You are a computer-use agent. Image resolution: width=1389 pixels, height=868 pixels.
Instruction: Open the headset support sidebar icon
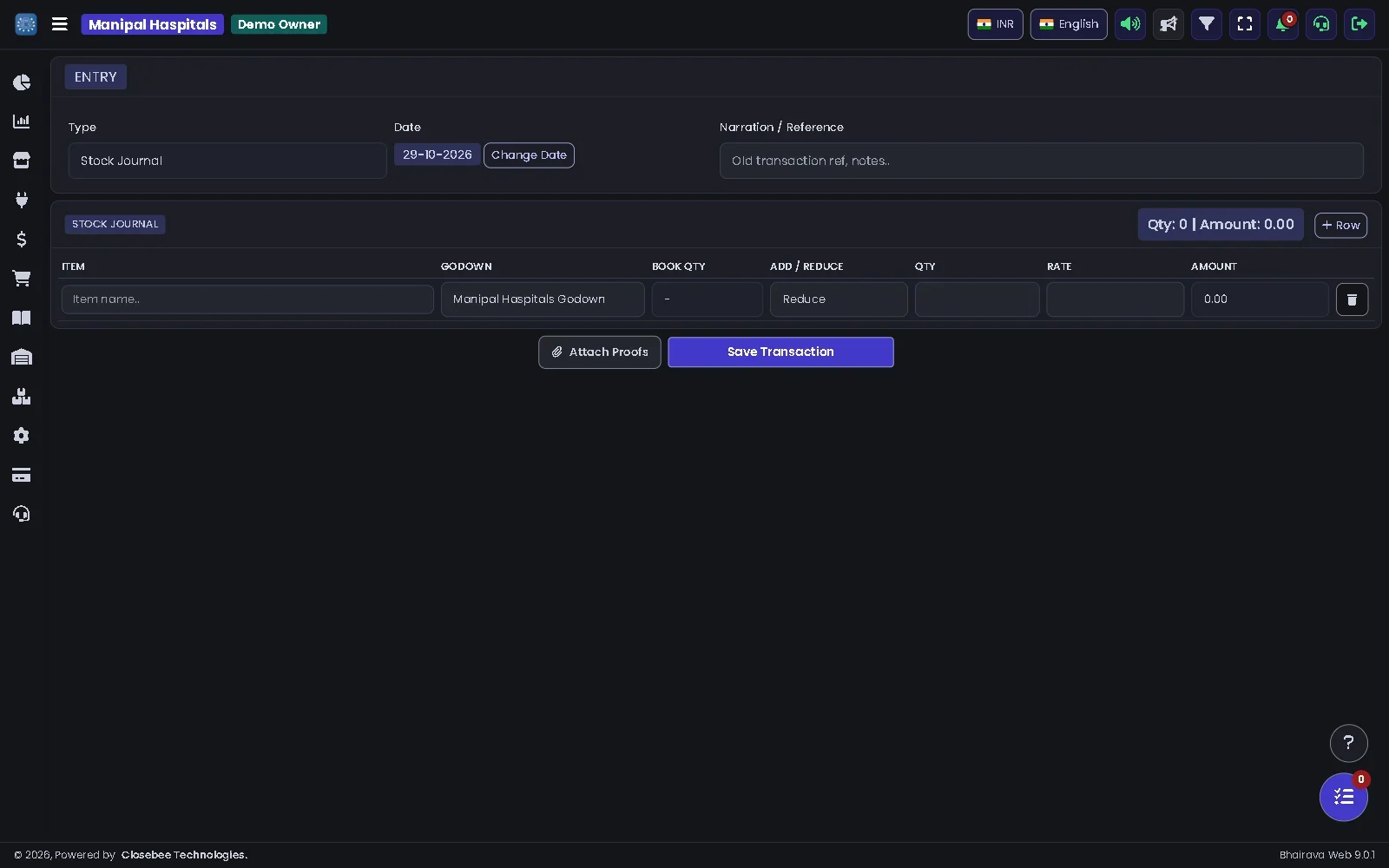pos(22,514)
